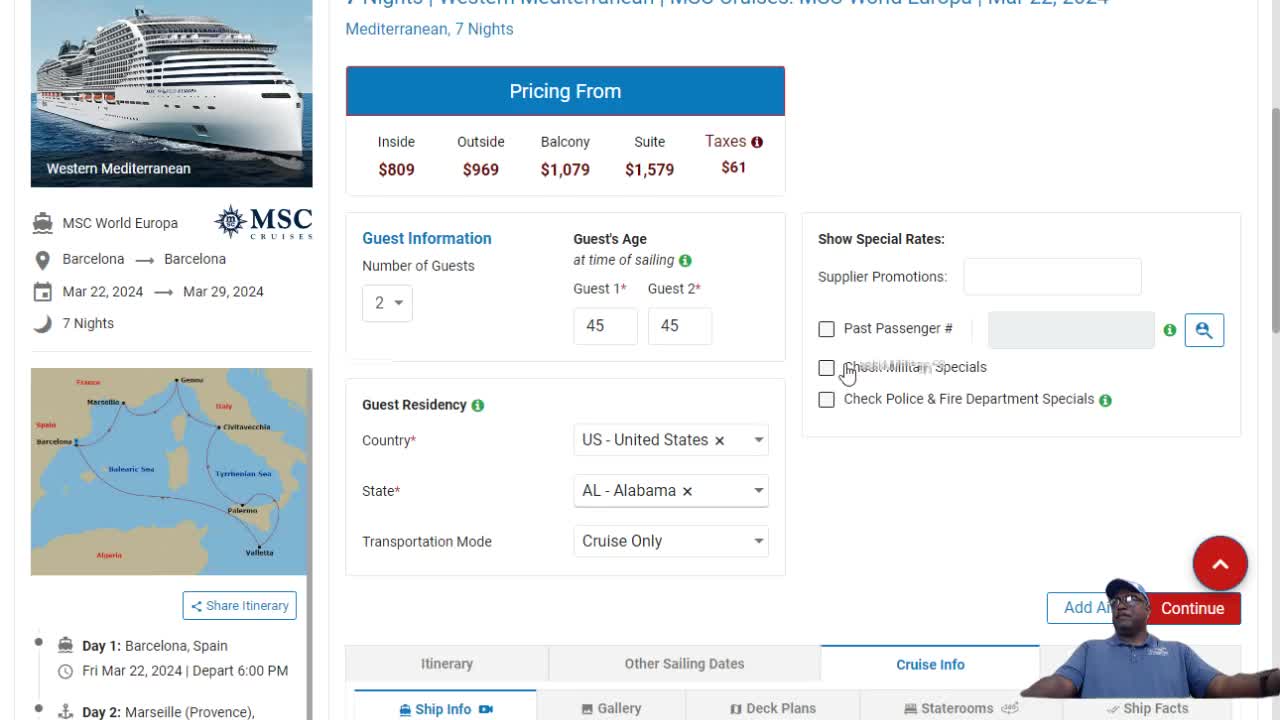Open the Number of Guests dropdown
The width and height of the screenshot is (1280, 720).
click(x=388, y=303)
